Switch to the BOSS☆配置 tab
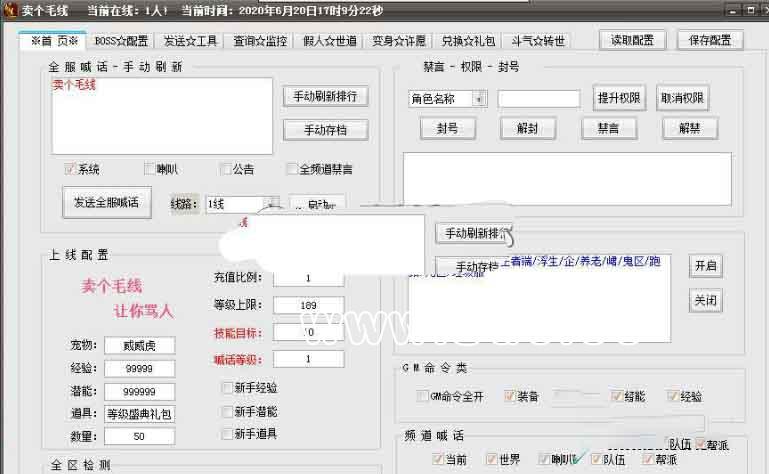The width and height of the screenshot is (769, 474). click(x=121, y=41)
